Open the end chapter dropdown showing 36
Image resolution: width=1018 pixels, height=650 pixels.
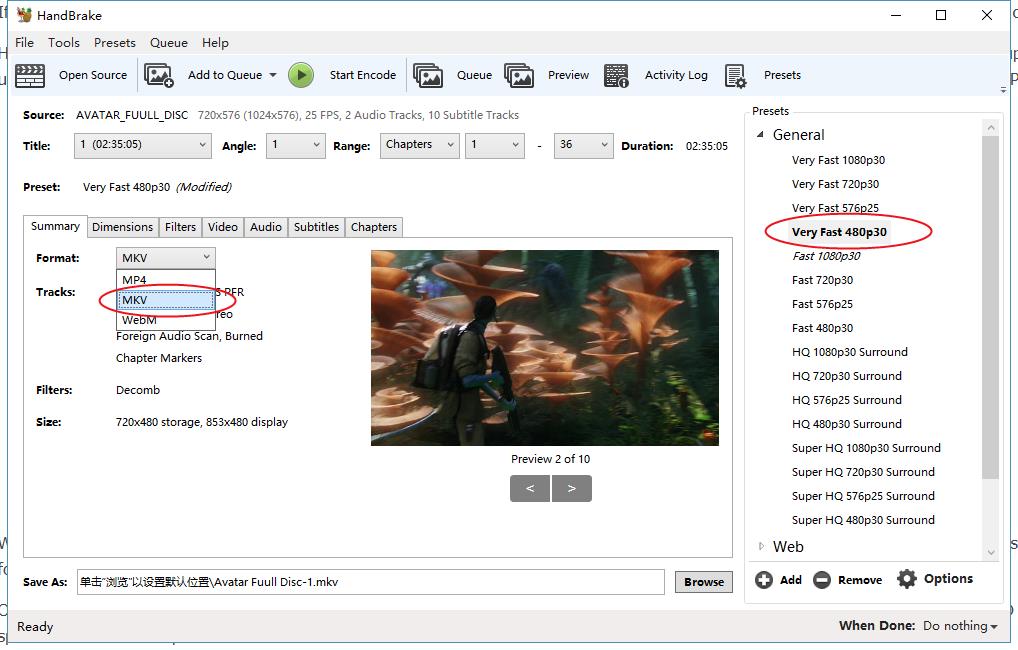(583, 145)
